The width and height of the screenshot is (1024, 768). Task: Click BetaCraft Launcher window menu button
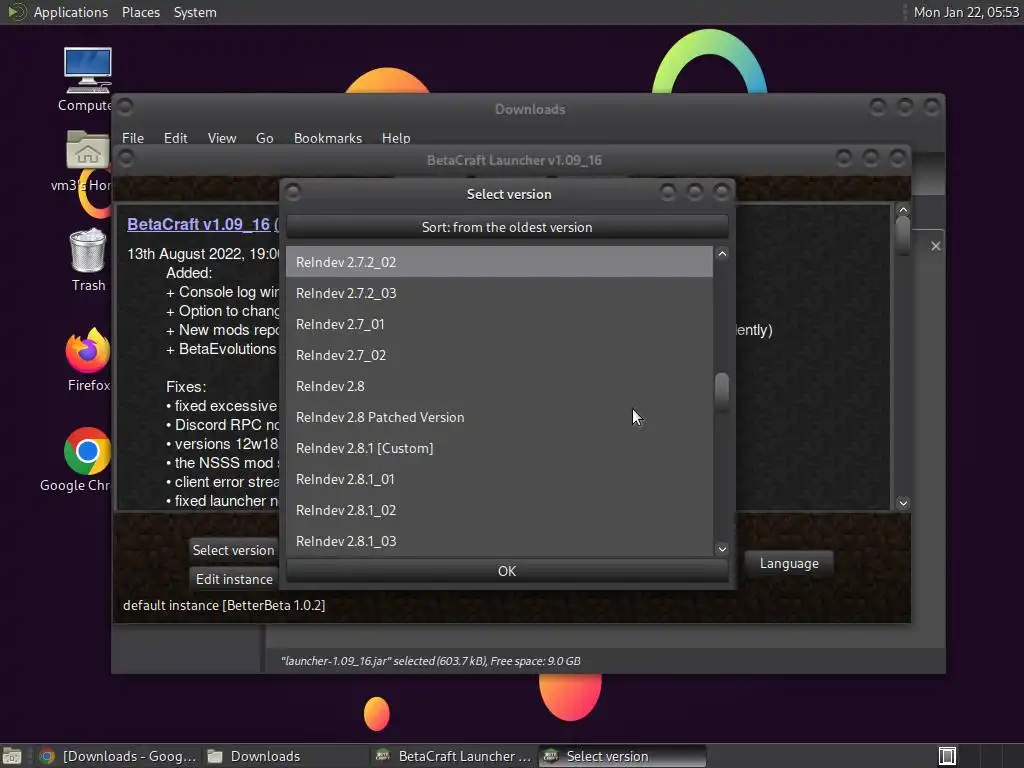pyautogui.click(x=127, y=158)
